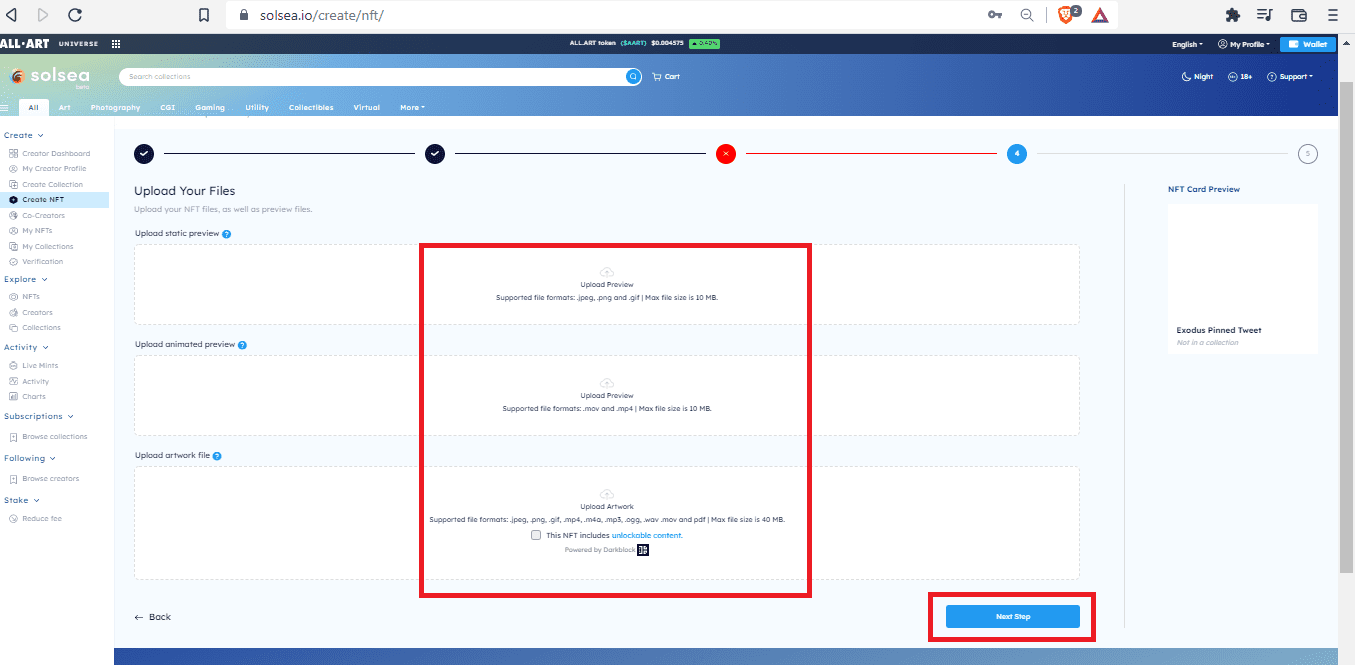The image size is (1355, 665).
Task: Click in the Search collections field
Action: tap(370, 77)
